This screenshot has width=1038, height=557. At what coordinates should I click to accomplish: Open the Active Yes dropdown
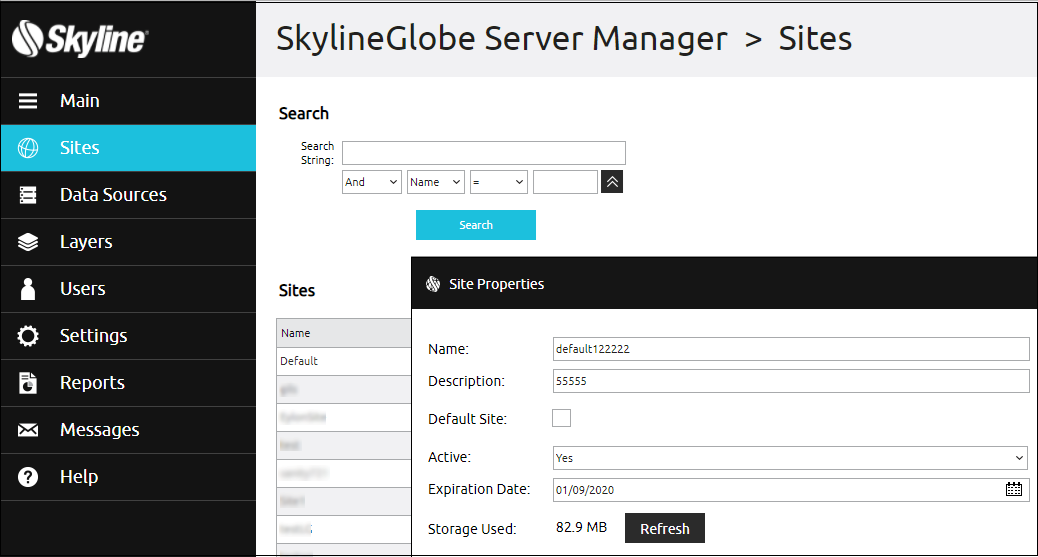(x=790, y=458)
